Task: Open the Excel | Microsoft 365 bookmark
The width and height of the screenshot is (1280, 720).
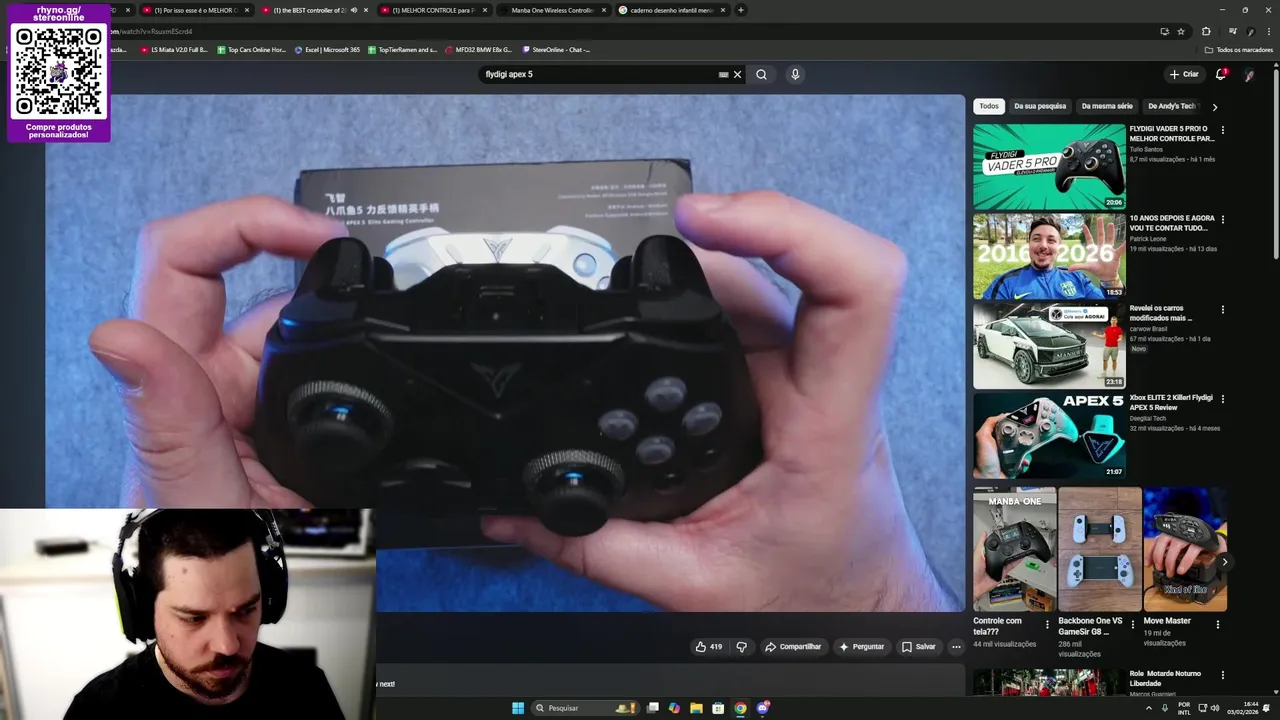Action: (327, 49)
